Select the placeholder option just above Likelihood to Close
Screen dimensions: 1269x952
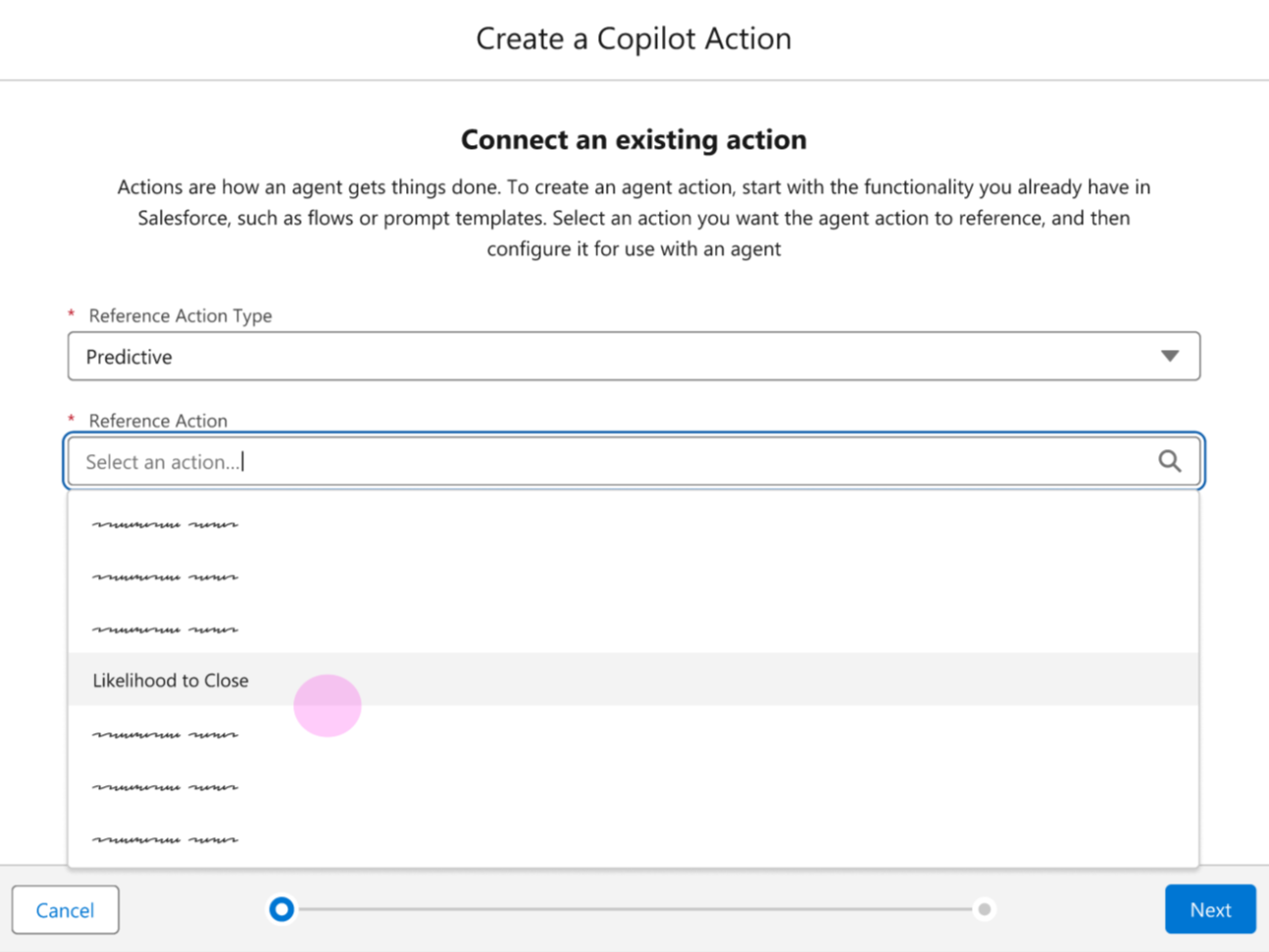(165, 629)
